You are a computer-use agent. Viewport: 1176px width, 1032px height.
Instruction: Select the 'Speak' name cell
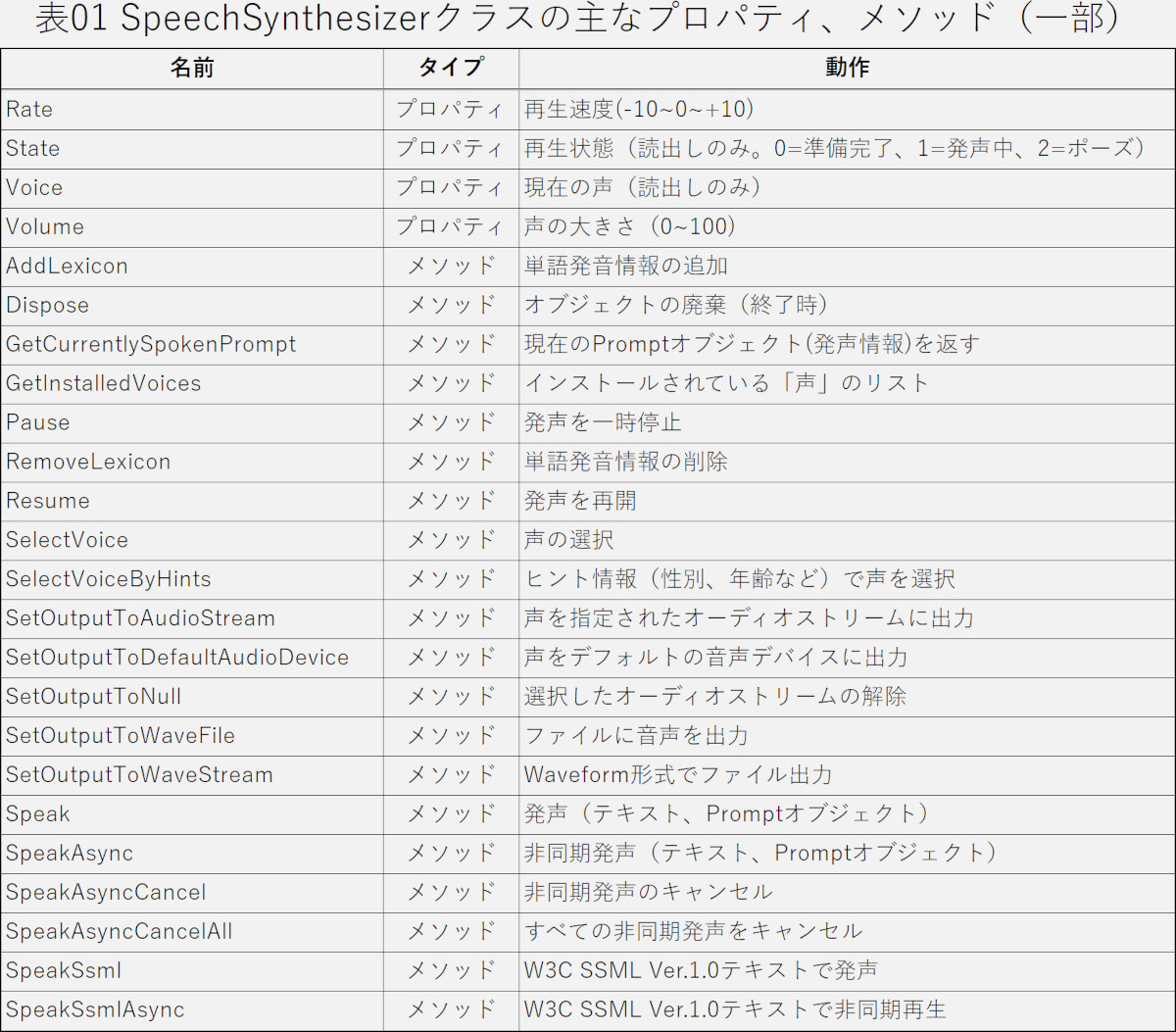192,814
